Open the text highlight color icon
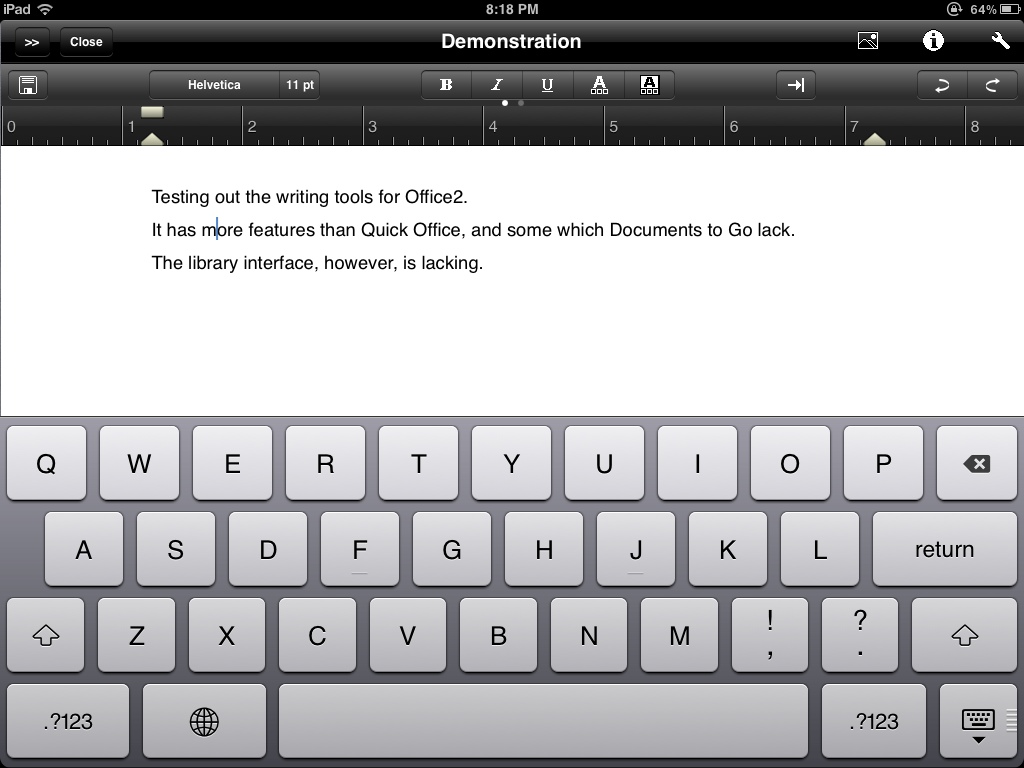The image size is (1024, 768). [649, 86]
